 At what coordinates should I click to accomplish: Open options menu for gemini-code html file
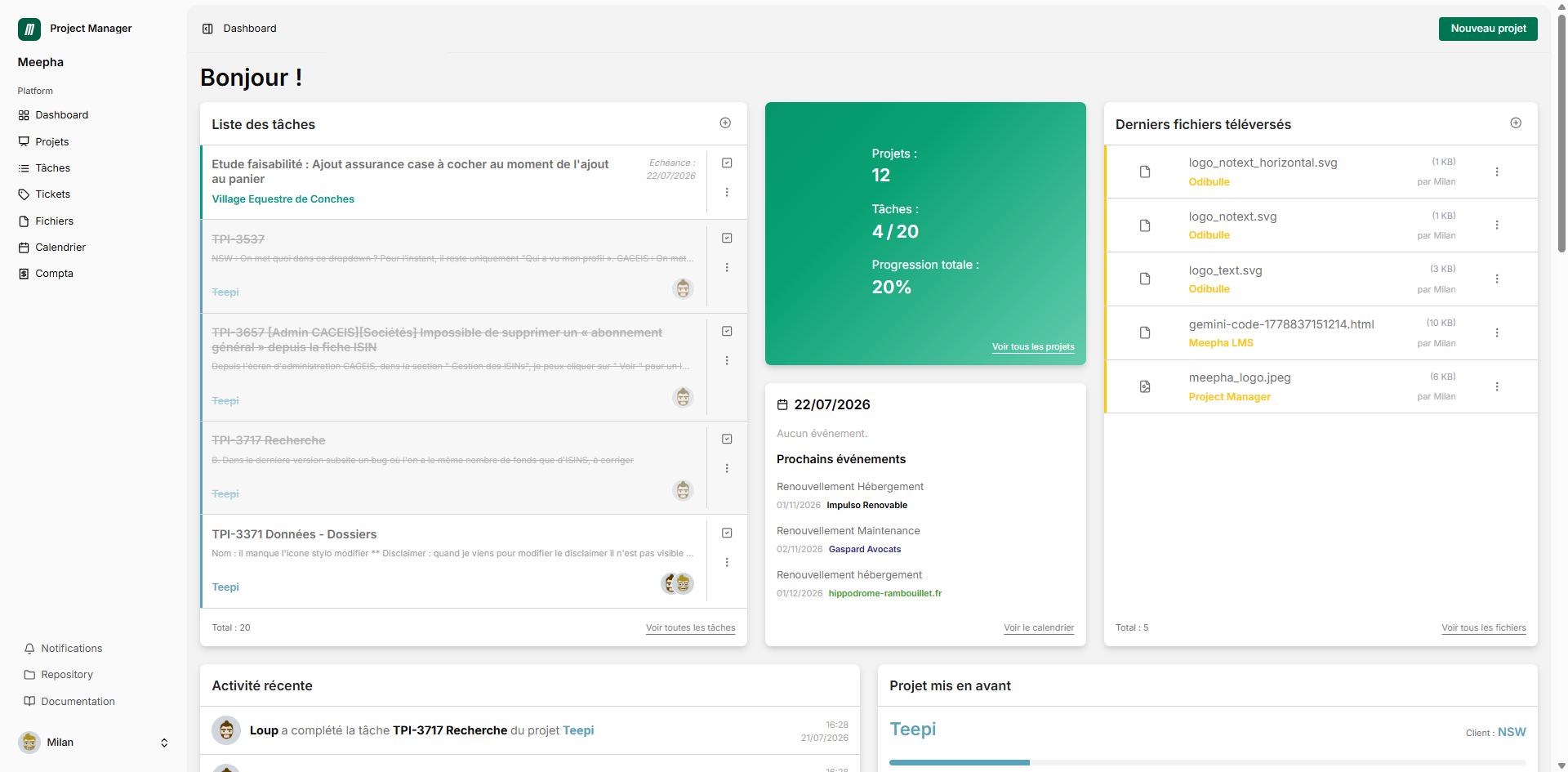click(x=1497, y=332)
